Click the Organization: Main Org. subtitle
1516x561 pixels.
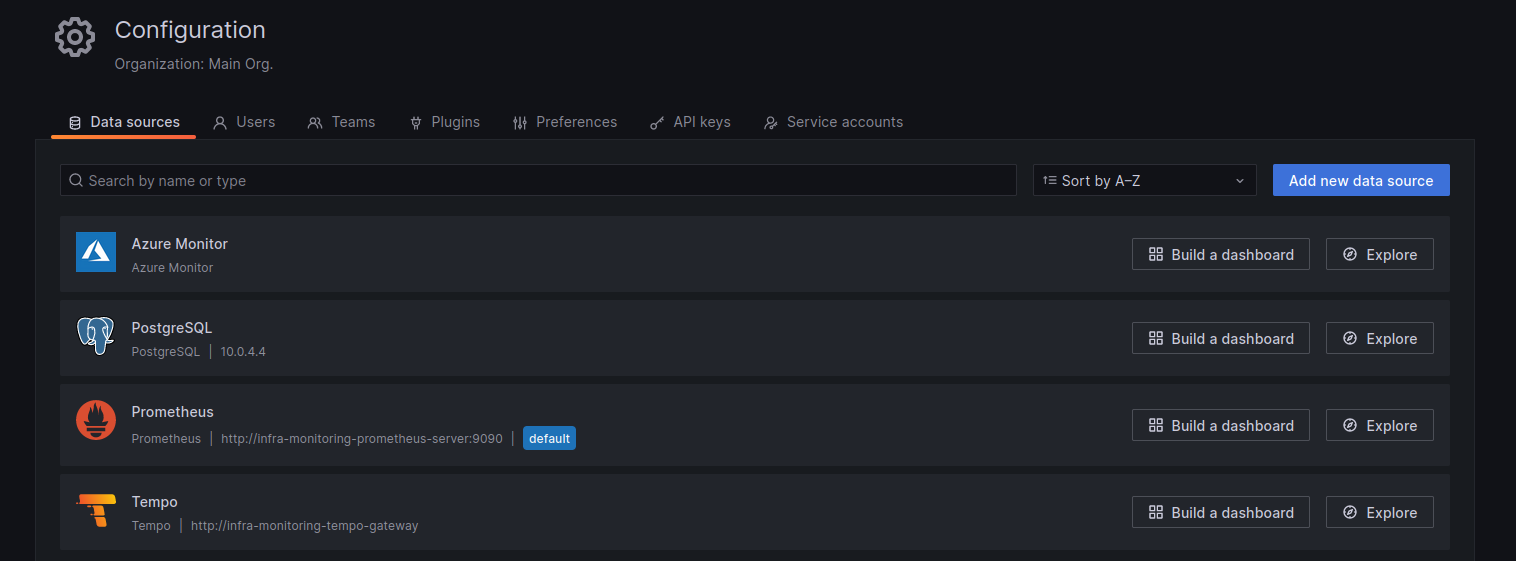click(x=194, y=64)
